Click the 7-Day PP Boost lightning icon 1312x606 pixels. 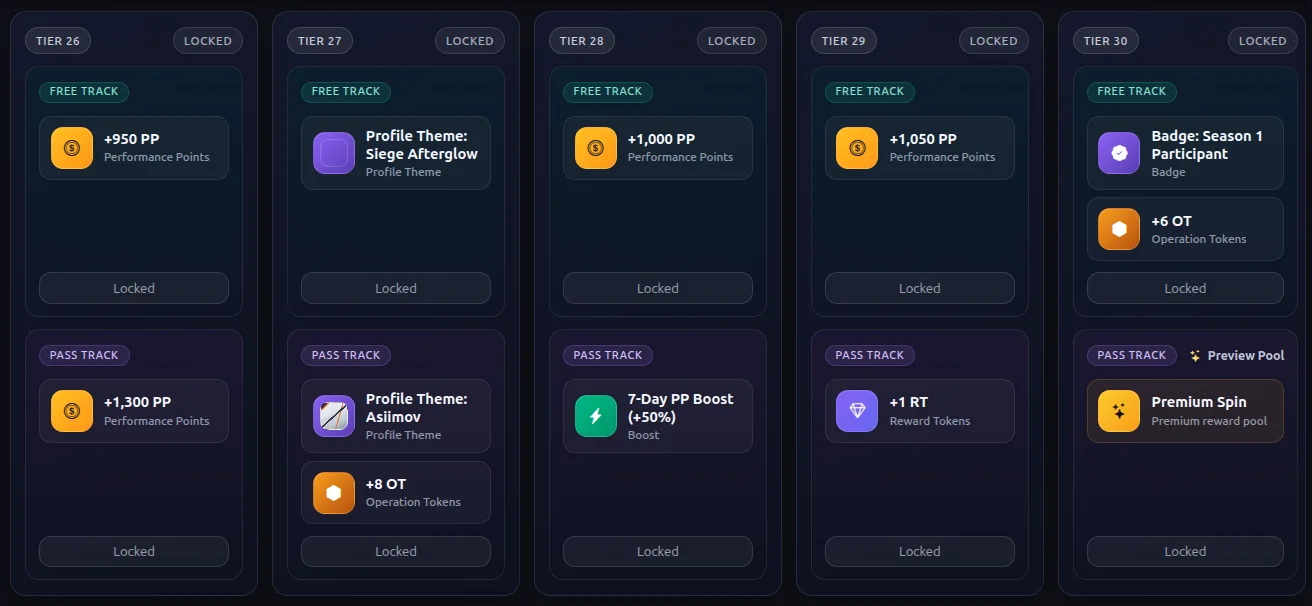click(596, 416)
